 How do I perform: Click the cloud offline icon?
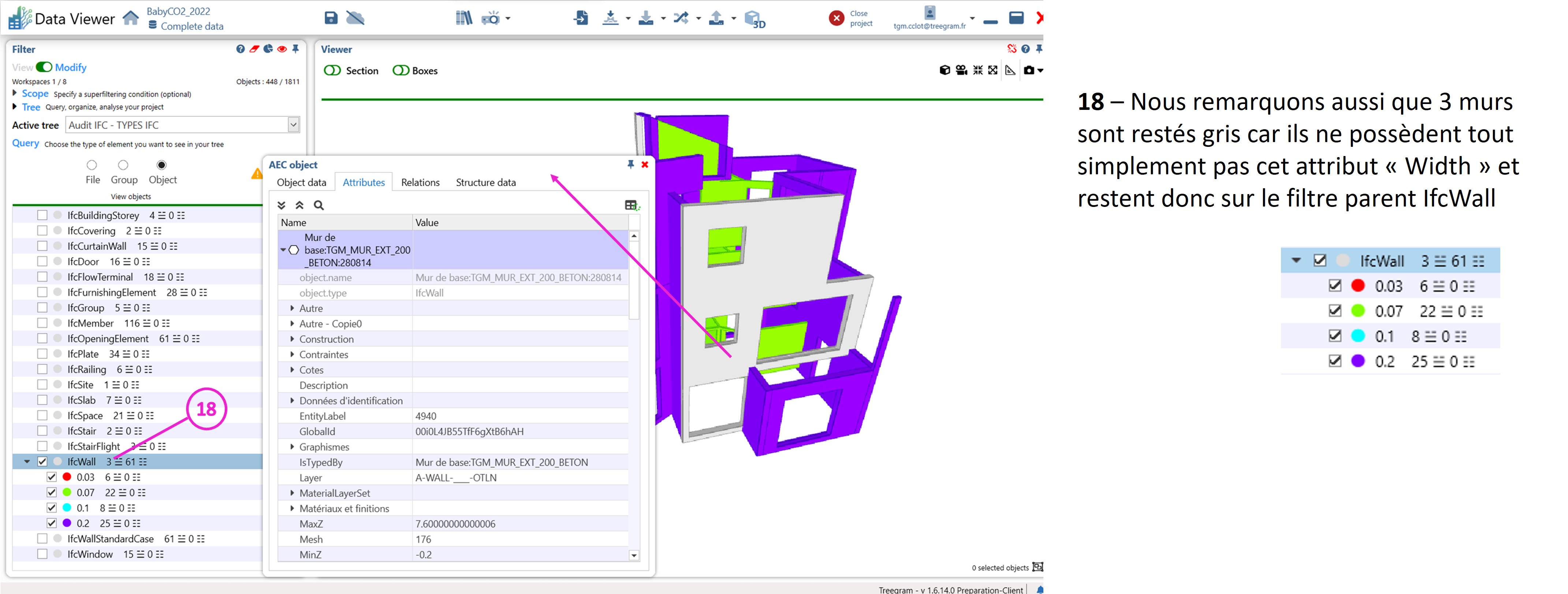pyautogui.click(x=355, y=18)
